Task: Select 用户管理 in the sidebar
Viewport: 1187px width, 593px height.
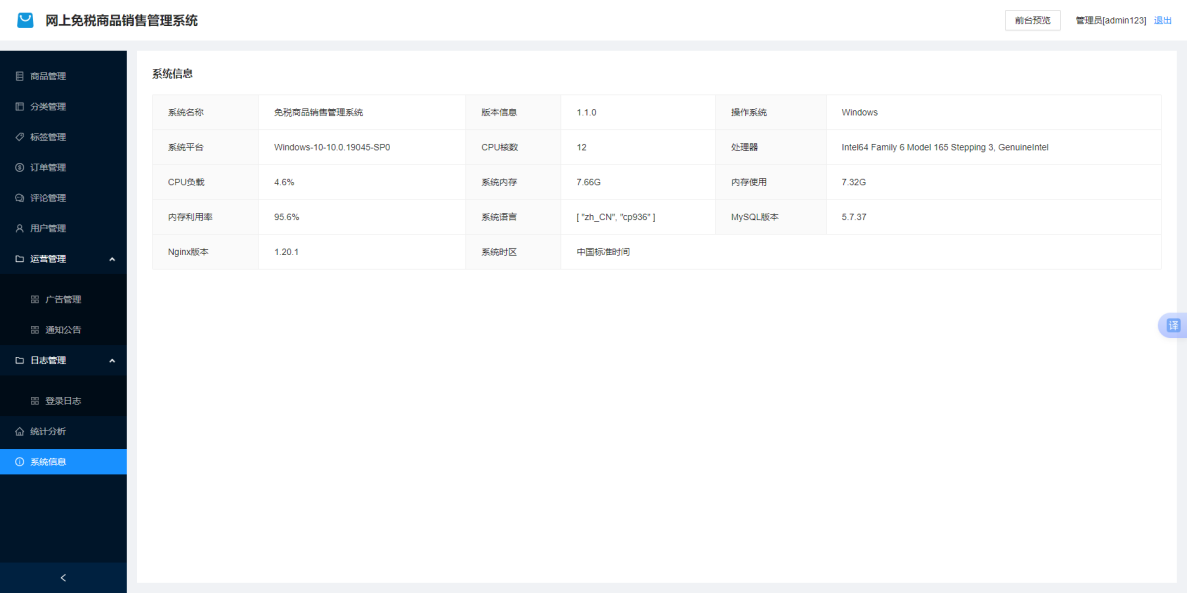Action: [64, 228]
